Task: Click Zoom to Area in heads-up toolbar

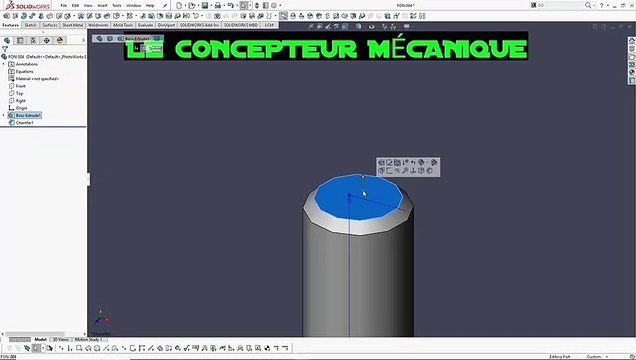Action: click(319, 26)
